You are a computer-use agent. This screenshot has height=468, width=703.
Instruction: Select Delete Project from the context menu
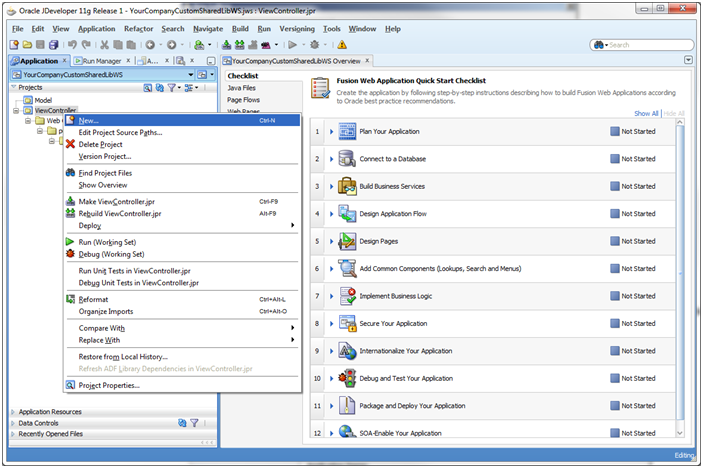tap(182, 144)
